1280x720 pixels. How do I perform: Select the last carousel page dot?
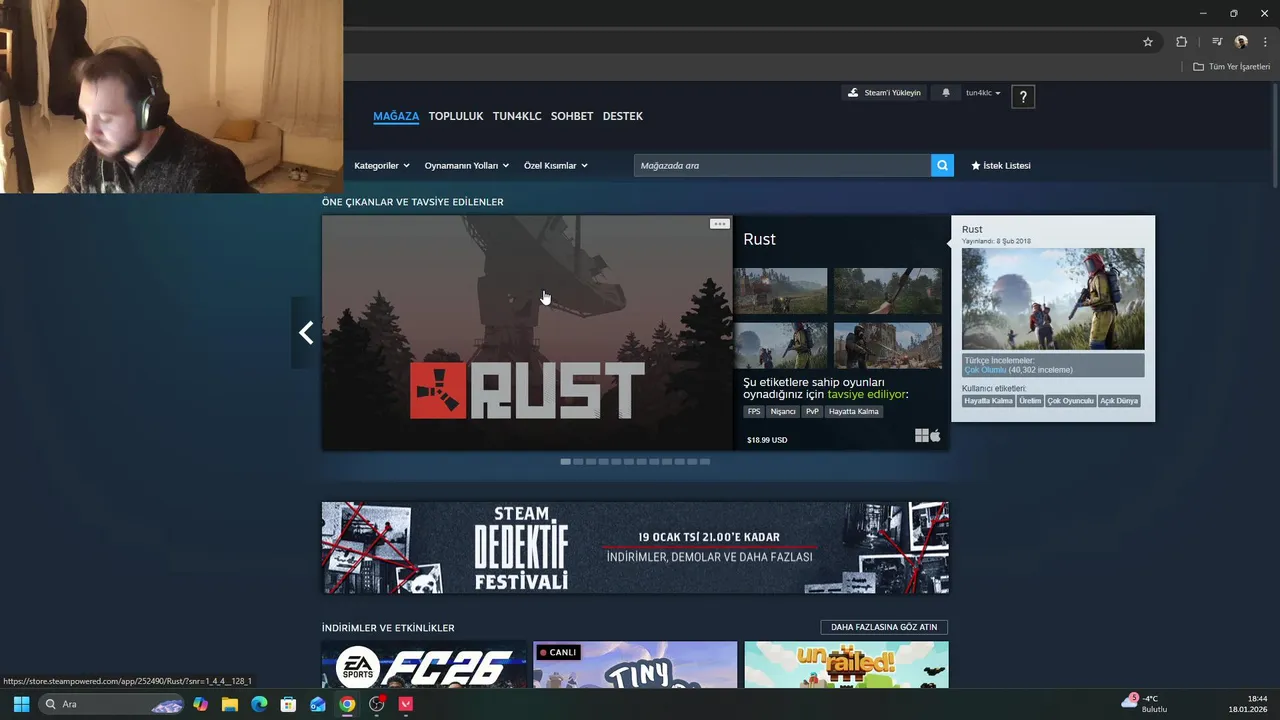(705, 462)
